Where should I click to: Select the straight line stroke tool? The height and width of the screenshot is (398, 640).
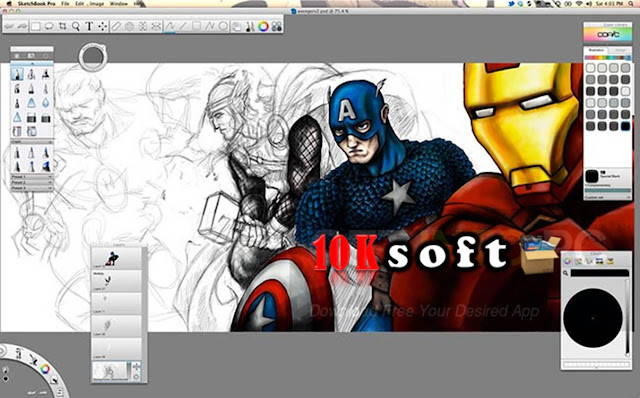[x=183, y=27]
